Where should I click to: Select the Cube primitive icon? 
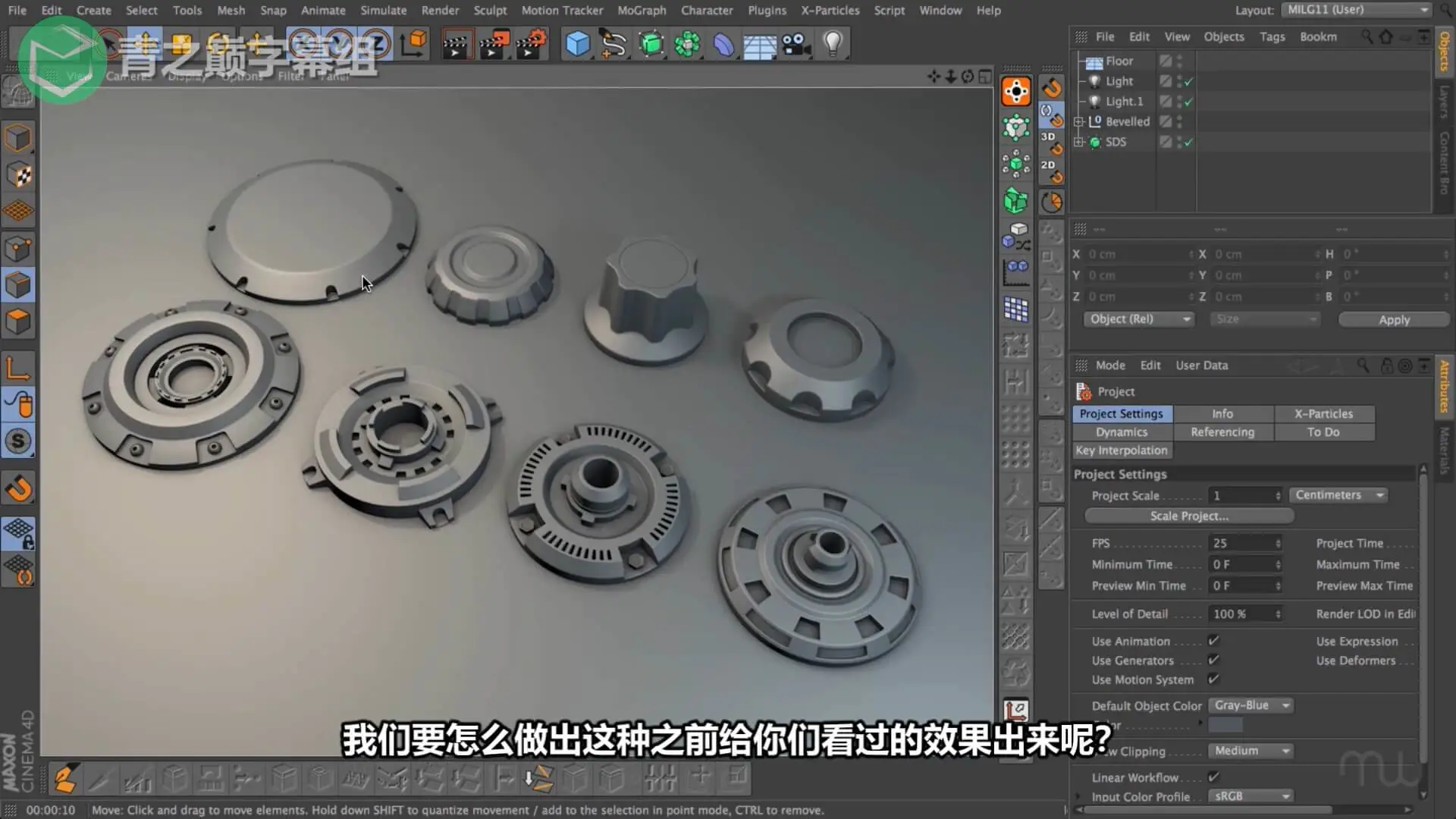coord(577,44)
